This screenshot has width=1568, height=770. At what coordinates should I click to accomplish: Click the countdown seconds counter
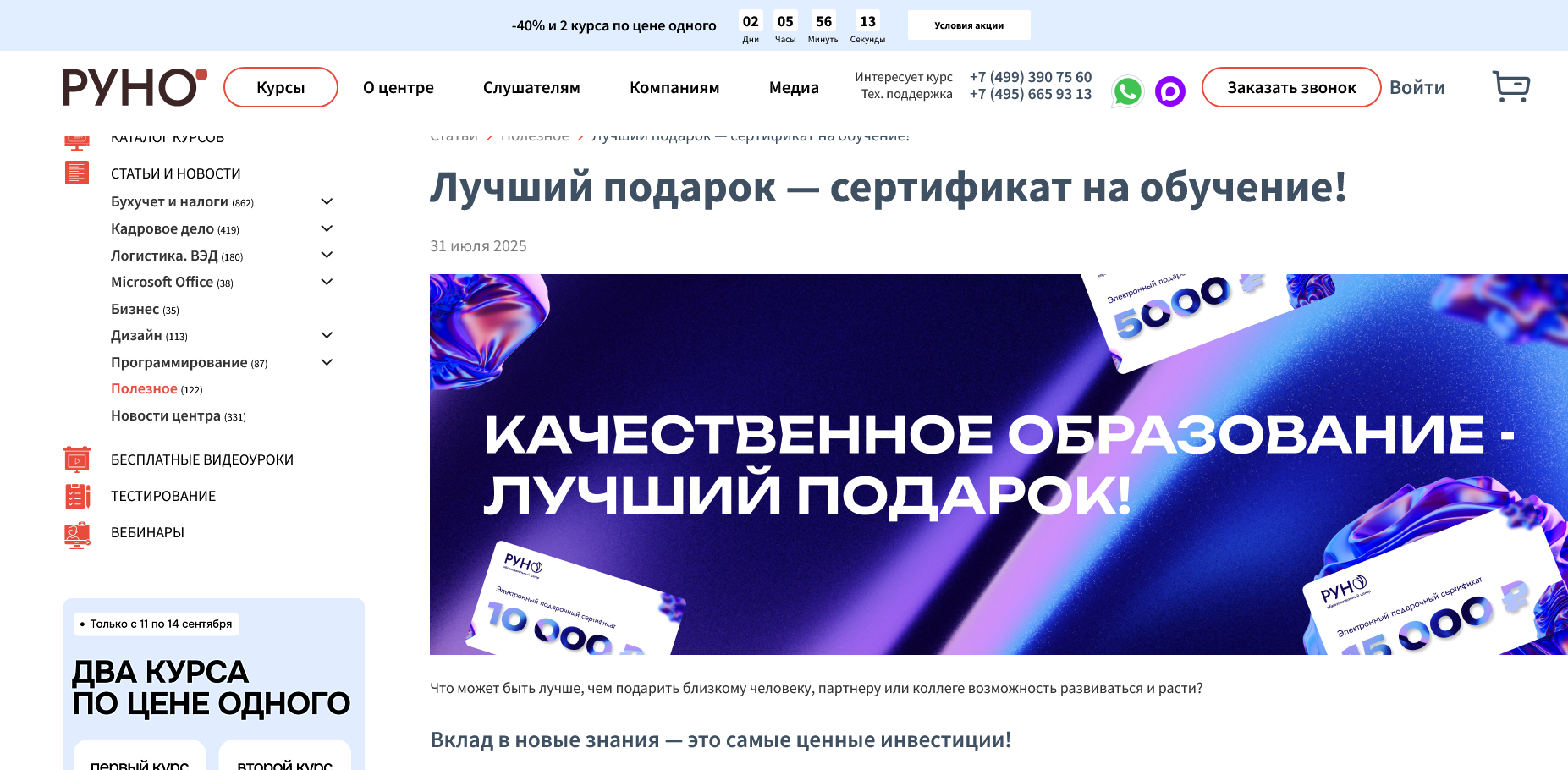click(x=867, y=21)
